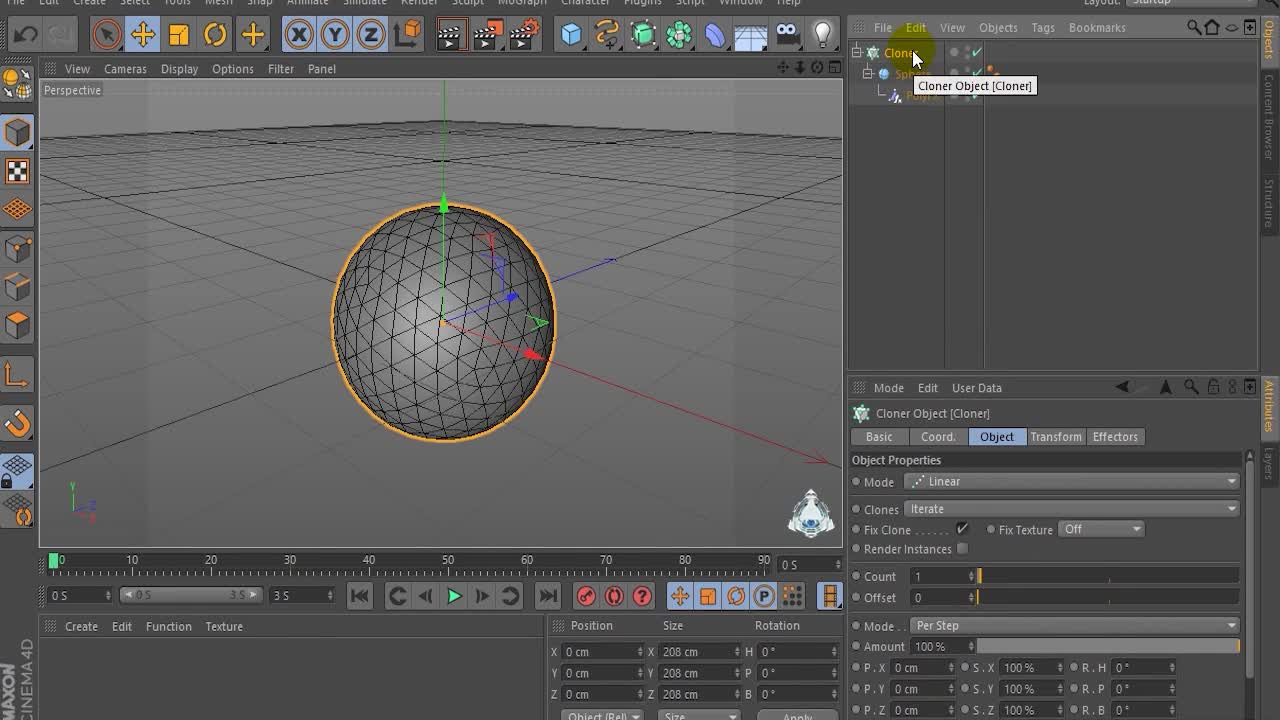Collapse the Cloner object tree
This screenshot has height=720, width=1280.
click(857, 53)
